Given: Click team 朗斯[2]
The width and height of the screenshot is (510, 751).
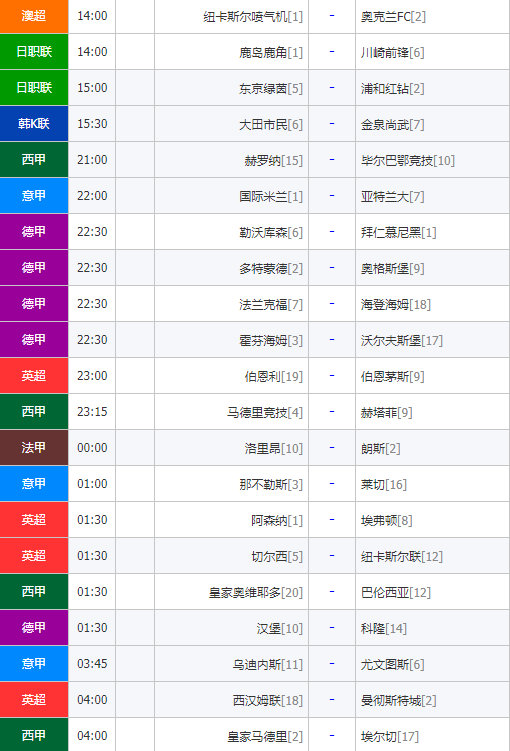Looking at the screenshot, I should [381, 448].
